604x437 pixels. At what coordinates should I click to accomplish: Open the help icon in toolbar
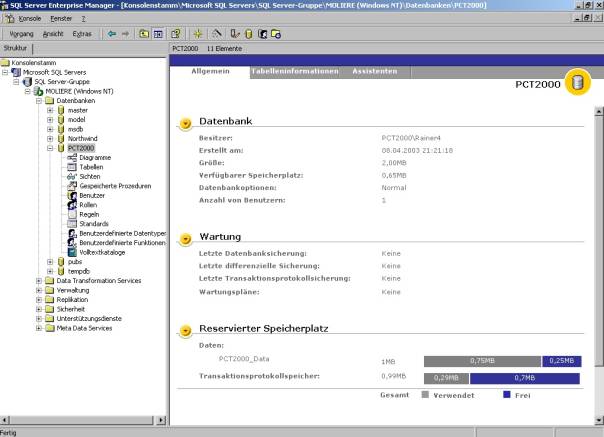tap(176, 34)
